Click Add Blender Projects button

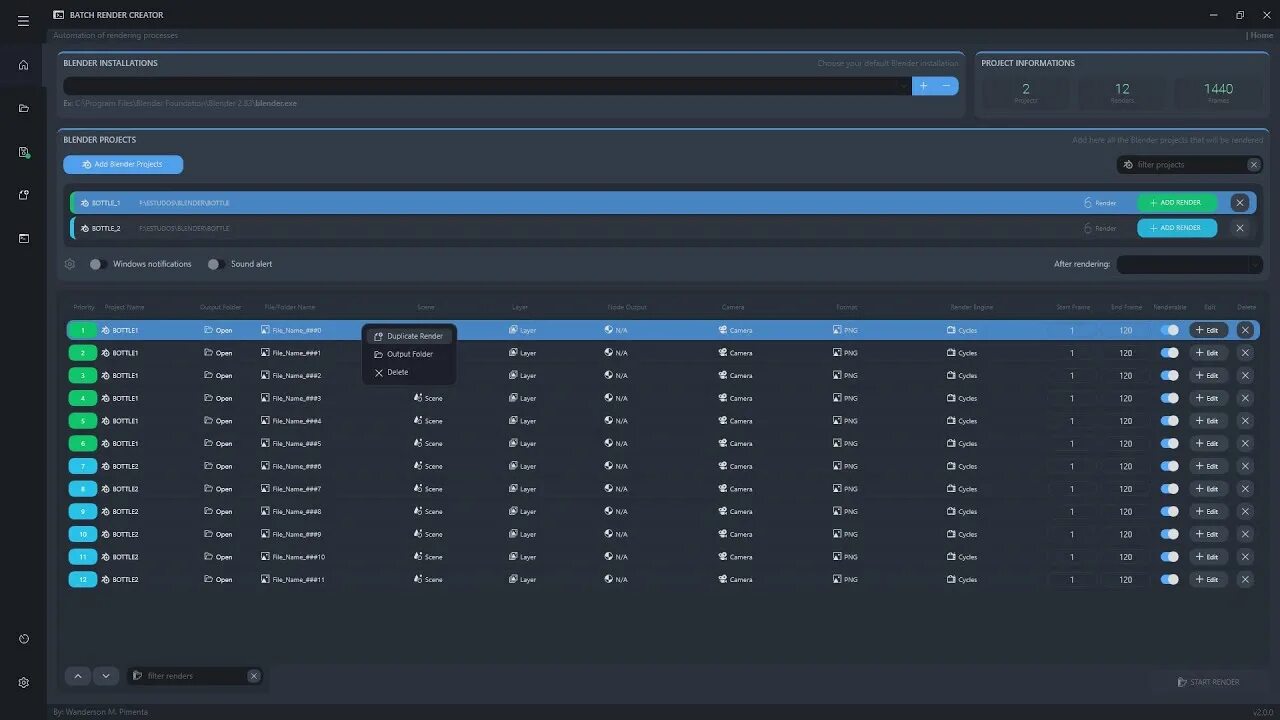point(123,164)
